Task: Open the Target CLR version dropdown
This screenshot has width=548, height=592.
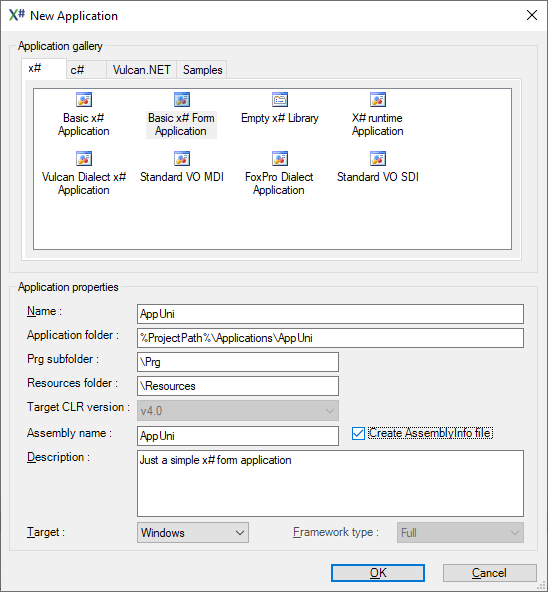Action: coord(238,410)
